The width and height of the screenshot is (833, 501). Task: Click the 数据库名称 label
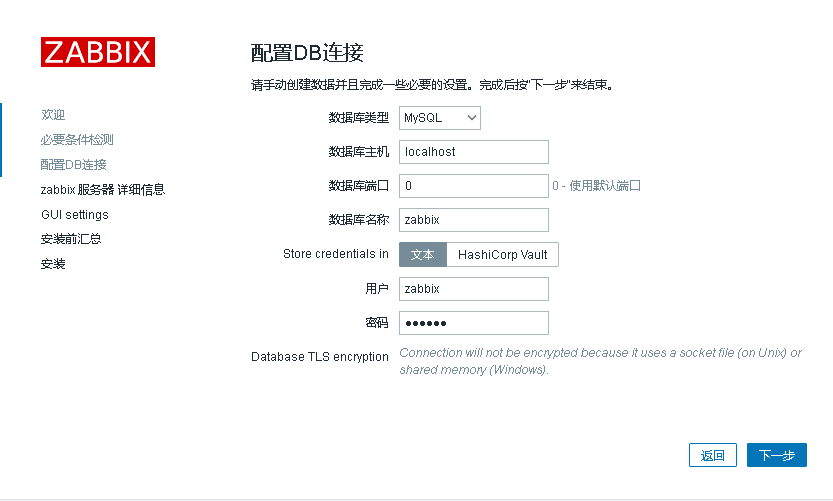pos(359,220)
